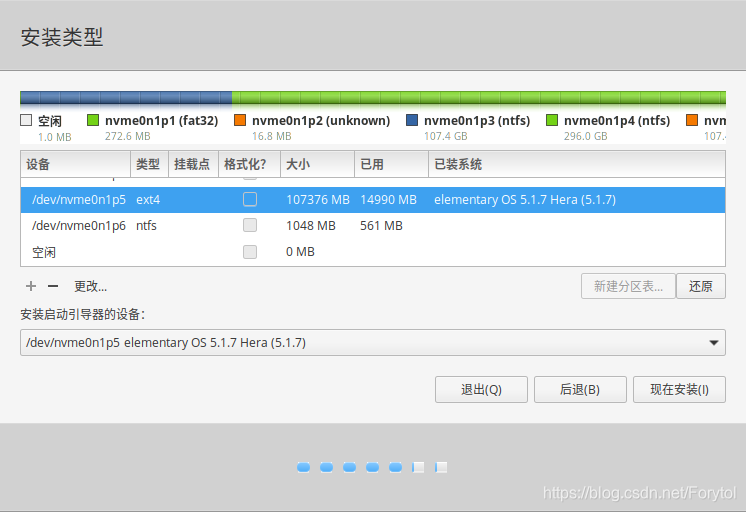The image size is (746, 512).
Task: Click the 现在安装(I) install now button
Action: pos(679,390)
